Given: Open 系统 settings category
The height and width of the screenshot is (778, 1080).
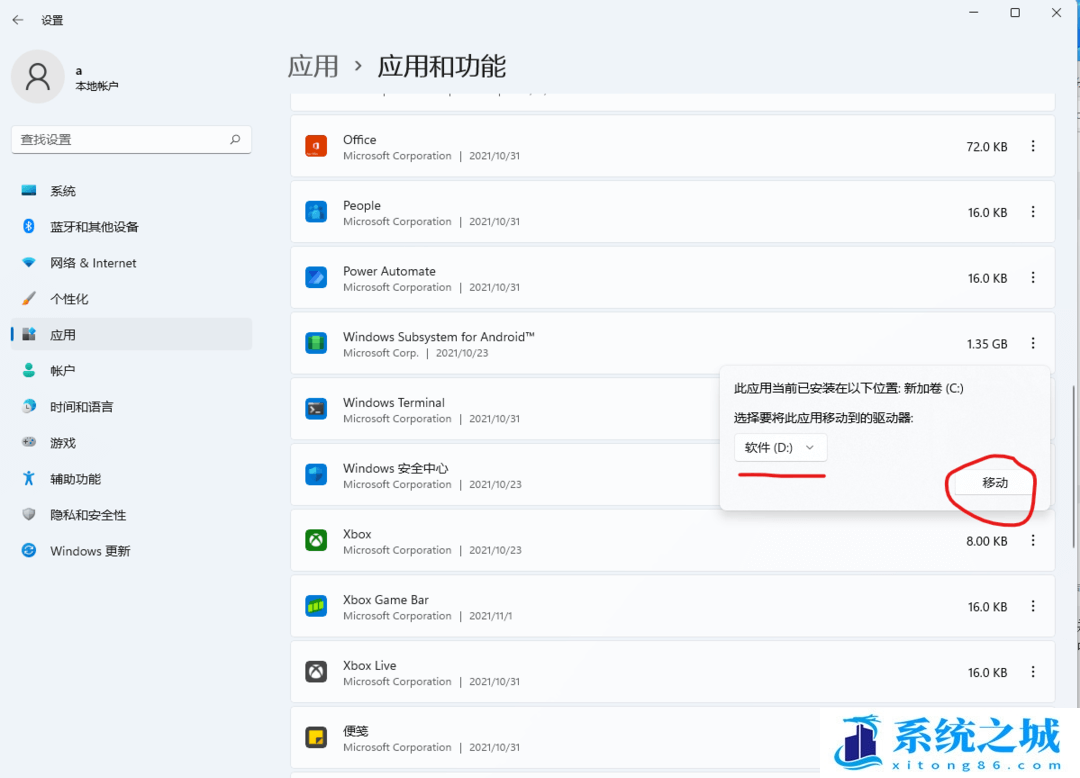Looking at the screenshot, I should point(131,191).
